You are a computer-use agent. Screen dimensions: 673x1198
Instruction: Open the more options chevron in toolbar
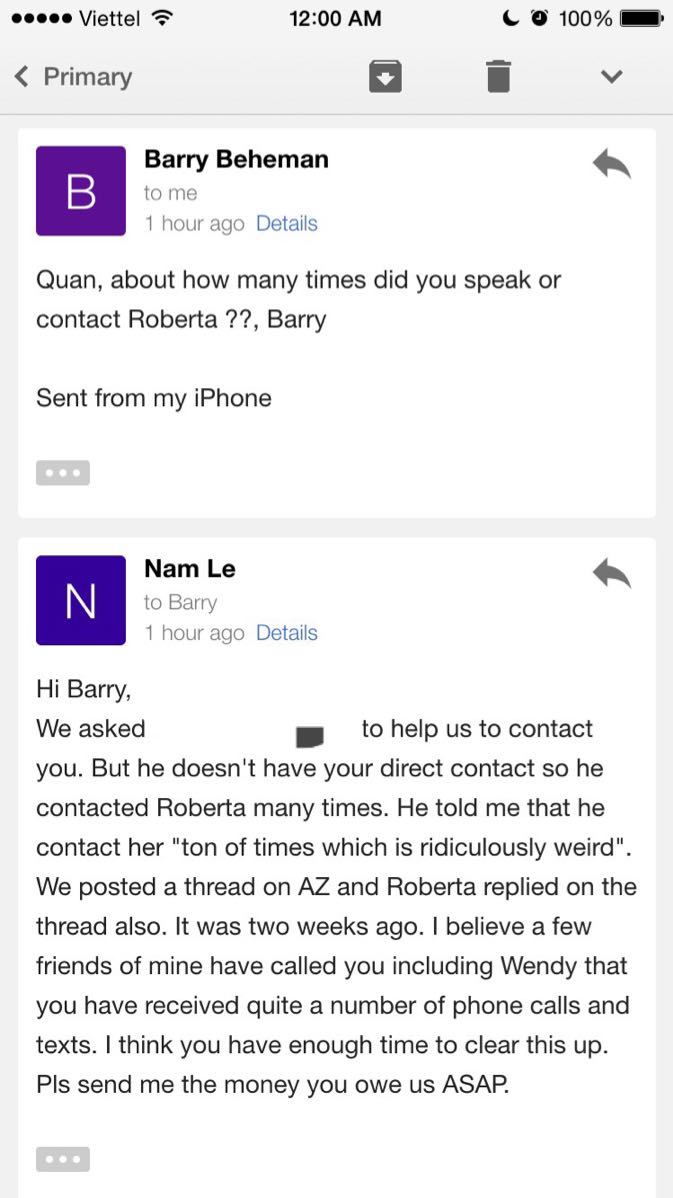pyautogui.click(x=611, y=76)
